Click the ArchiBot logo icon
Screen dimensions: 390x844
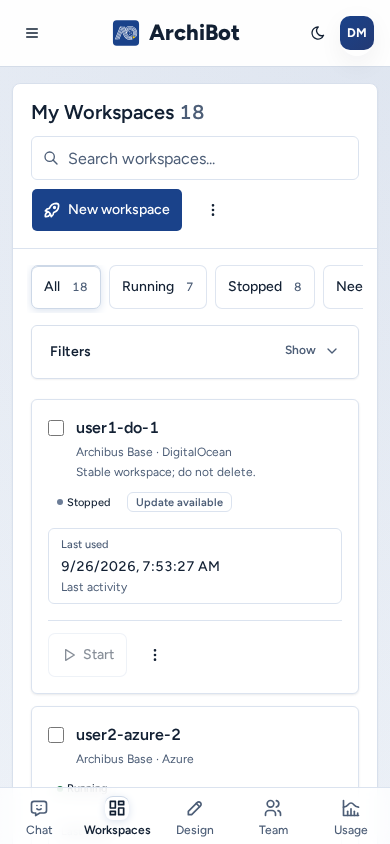126,33
